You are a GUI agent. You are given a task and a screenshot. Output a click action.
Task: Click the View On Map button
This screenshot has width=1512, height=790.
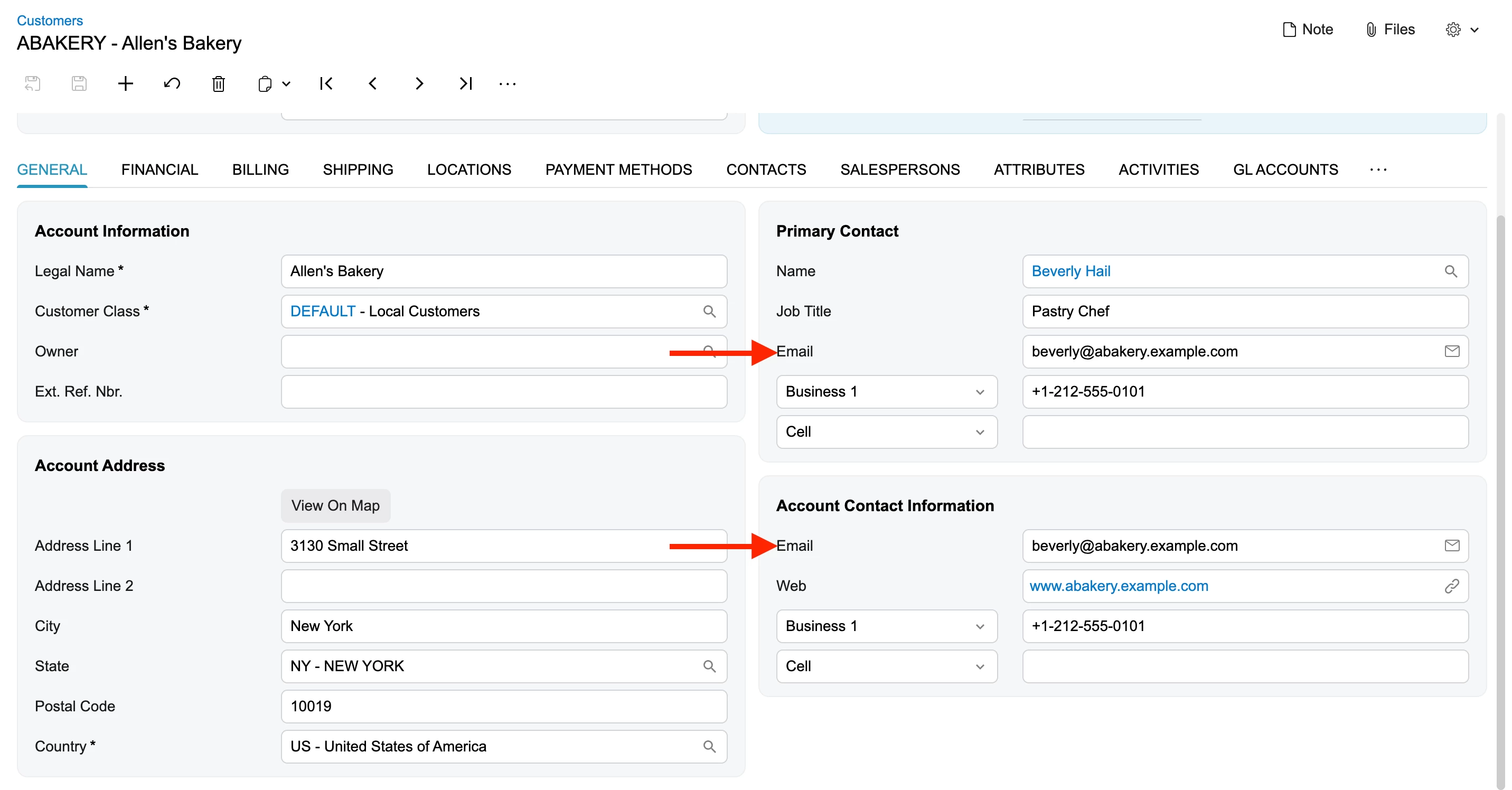tap(335, 505)
